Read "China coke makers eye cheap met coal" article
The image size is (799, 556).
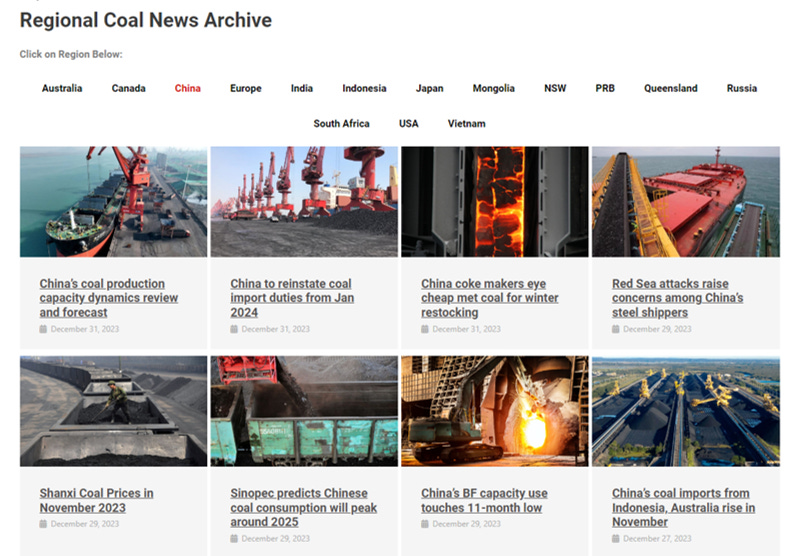490,298
